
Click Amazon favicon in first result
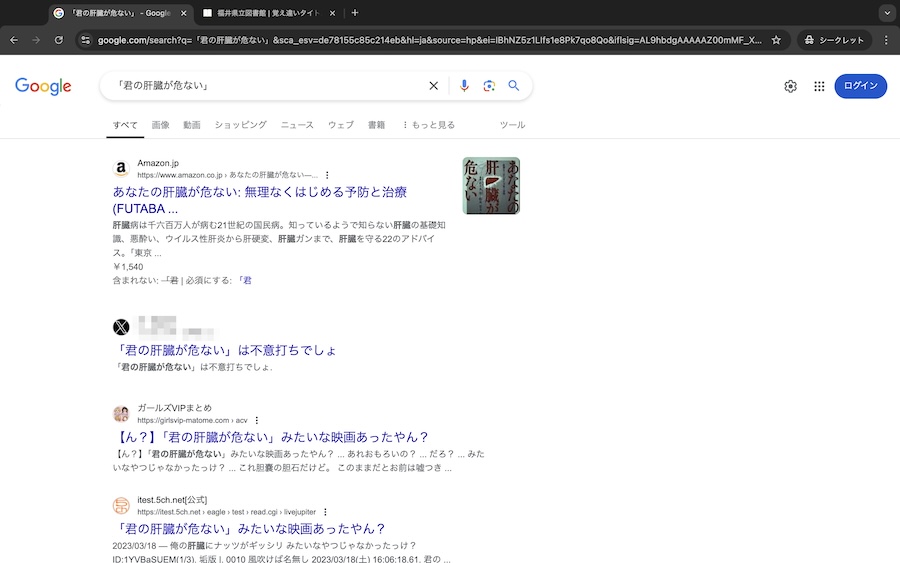121,169
